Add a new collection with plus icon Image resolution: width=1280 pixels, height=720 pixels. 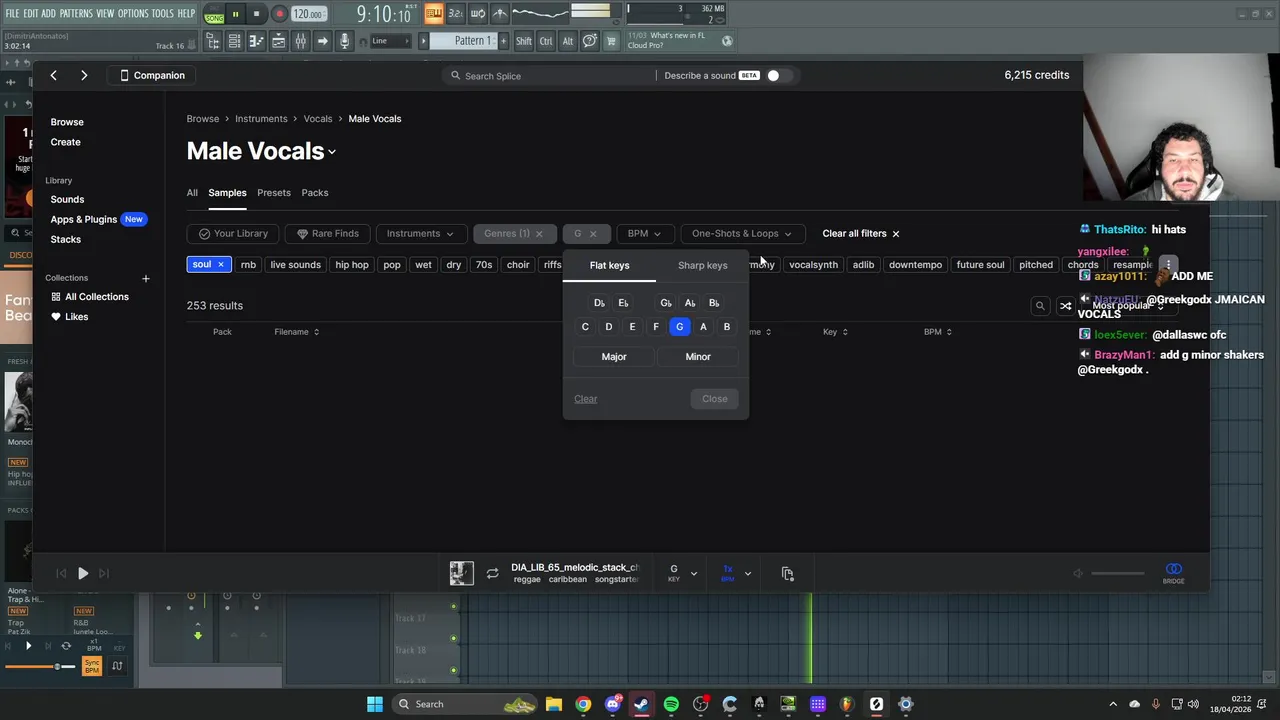(x=146, y=278)
